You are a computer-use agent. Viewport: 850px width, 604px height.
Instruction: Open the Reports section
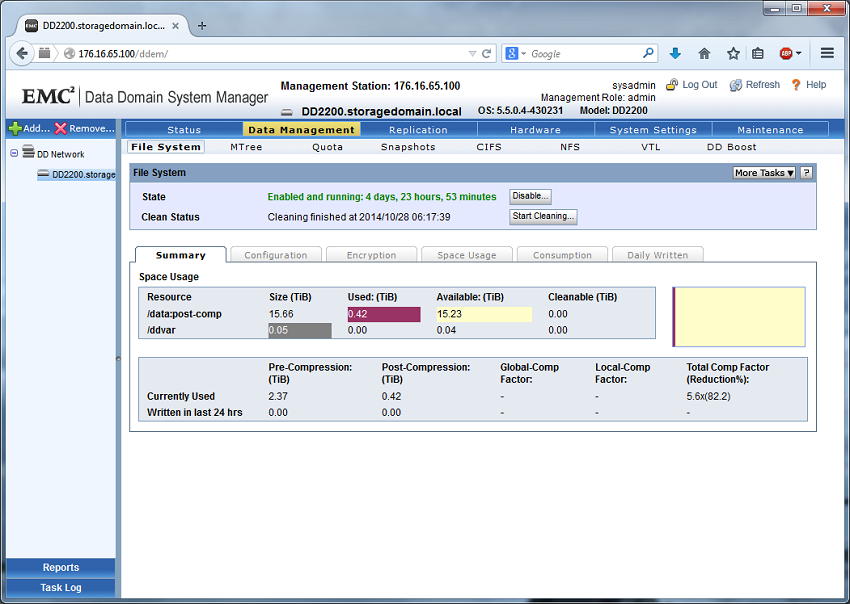pos(61,568)
